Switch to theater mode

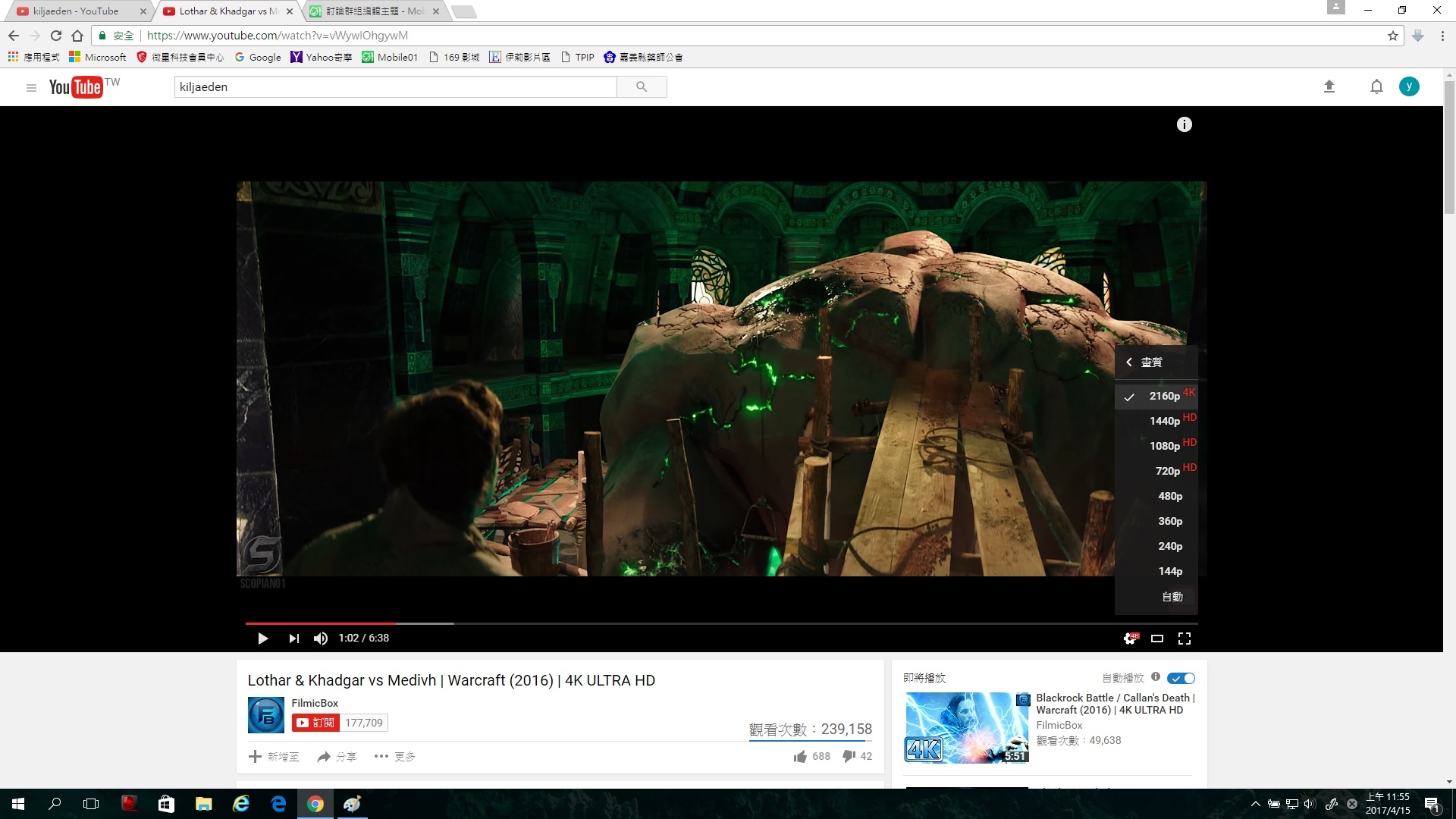click(x=1157, y=639)
